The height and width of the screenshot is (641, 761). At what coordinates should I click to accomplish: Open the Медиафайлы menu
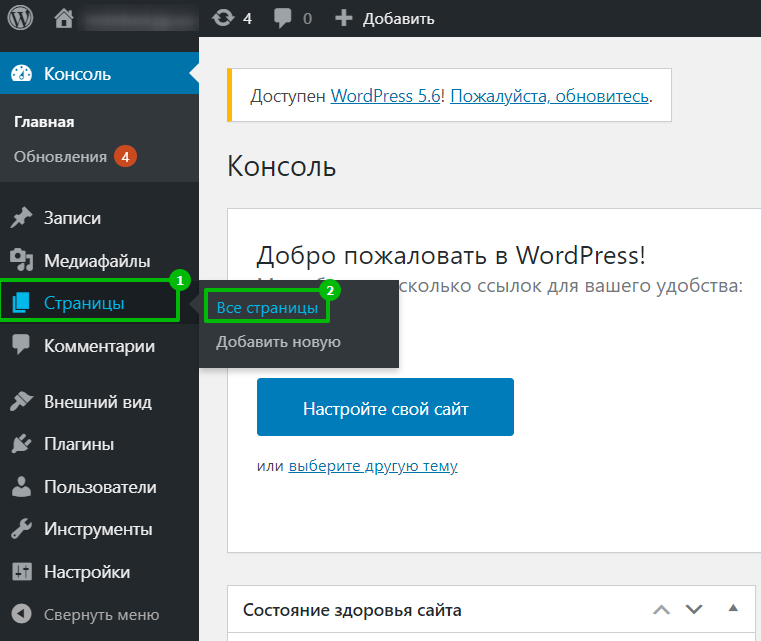(99, 261)
